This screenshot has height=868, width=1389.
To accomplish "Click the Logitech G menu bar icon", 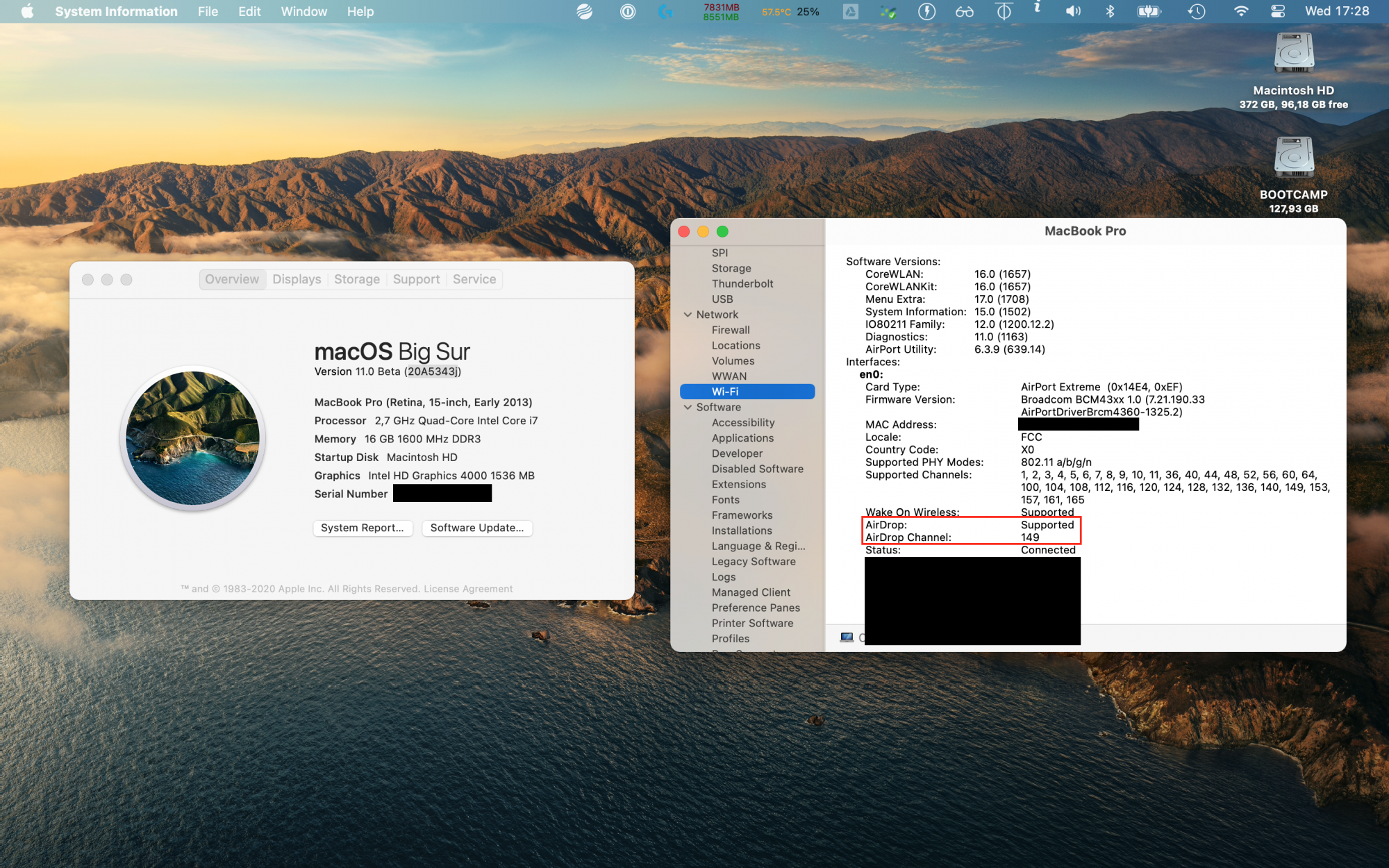I will (x=665, y=11).
